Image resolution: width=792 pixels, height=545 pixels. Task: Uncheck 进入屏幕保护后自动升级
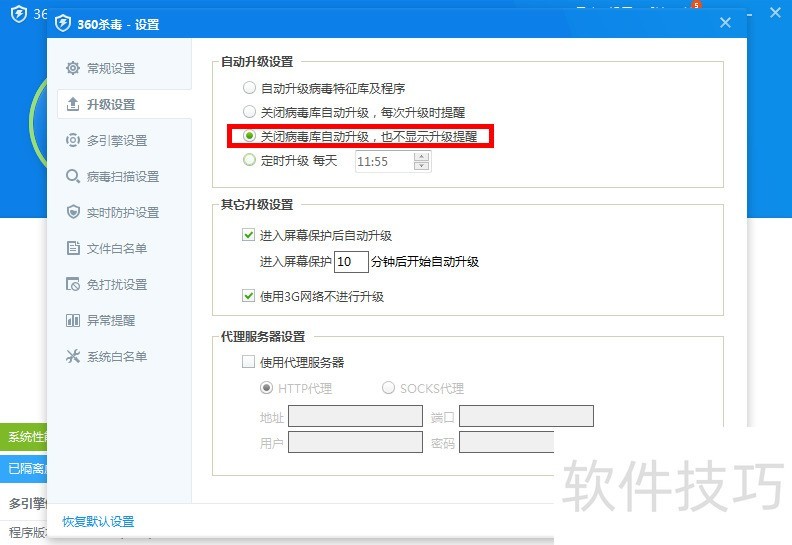pos(248,235)
